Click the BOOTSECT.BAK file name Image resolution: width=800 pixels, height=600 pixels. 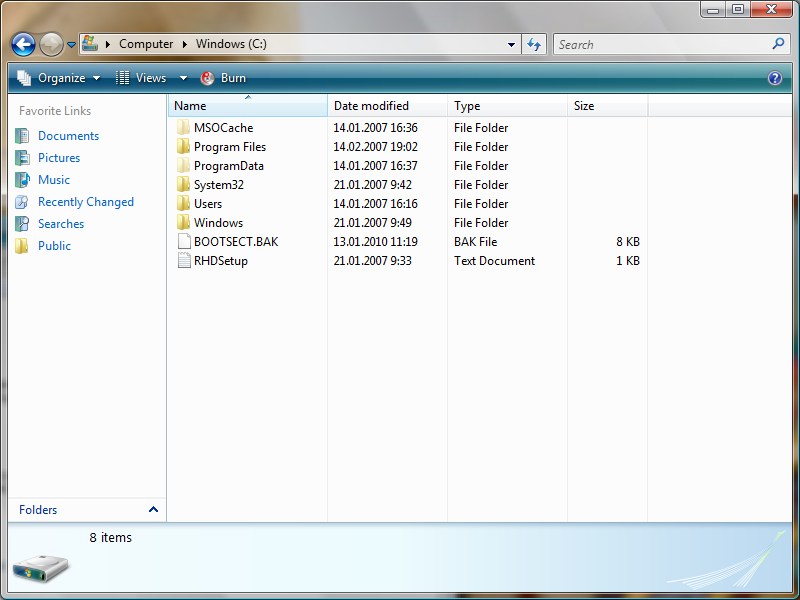click(236, 242)
